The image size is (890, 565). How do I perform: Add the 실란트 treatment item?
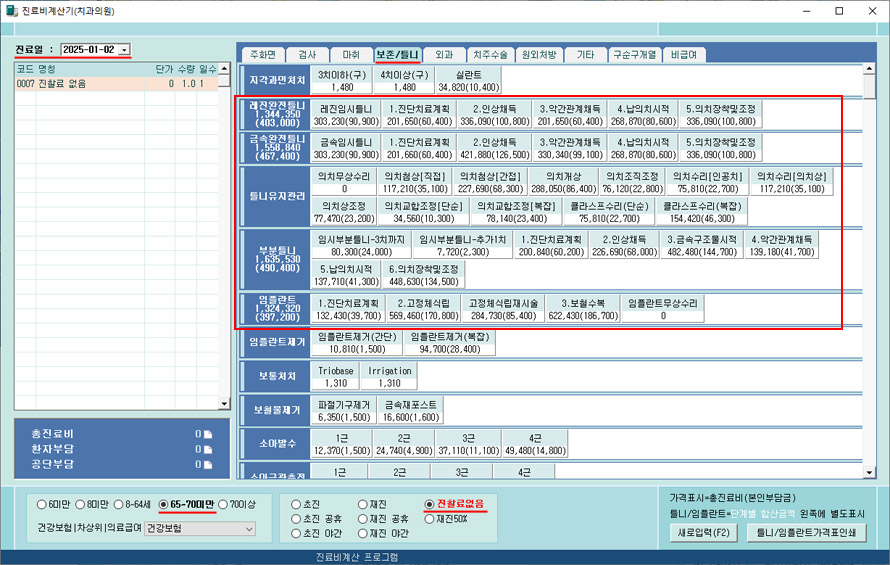[x=468, y=81]
